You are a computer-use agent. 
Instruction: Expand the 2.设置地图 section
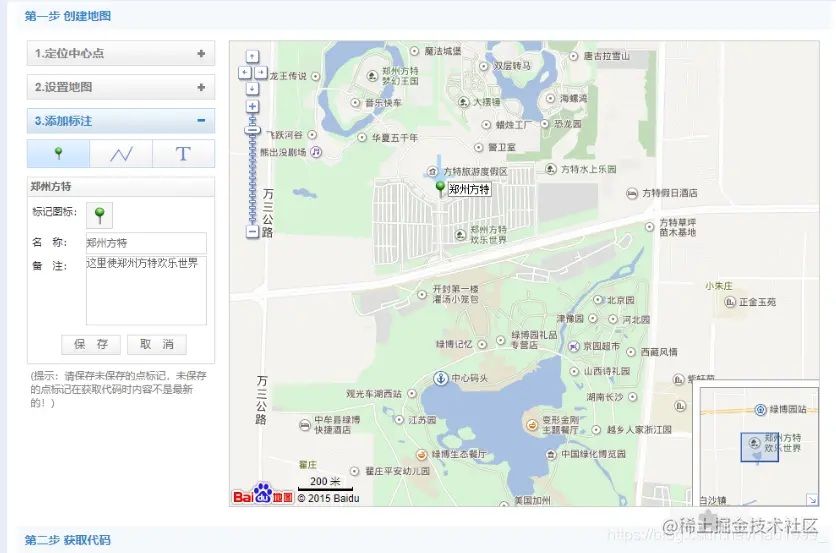pyautogui.click(x=121, y=87)
